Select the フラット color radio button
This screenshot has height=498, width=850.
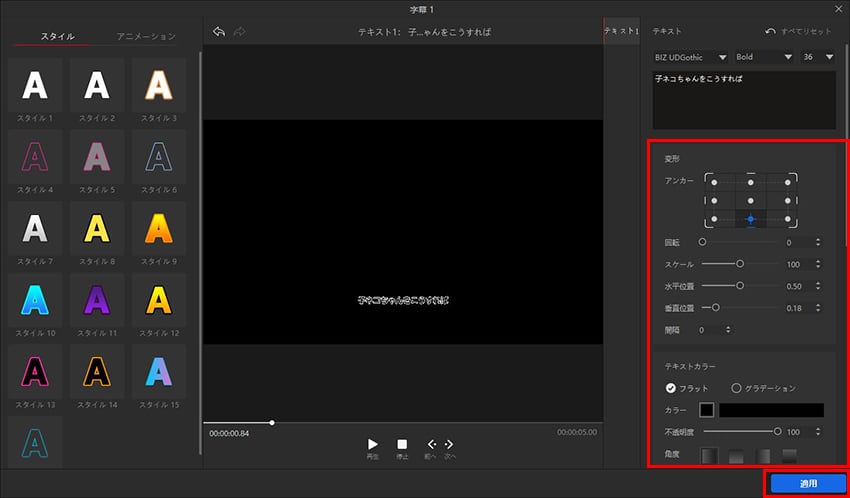(671, 388)
